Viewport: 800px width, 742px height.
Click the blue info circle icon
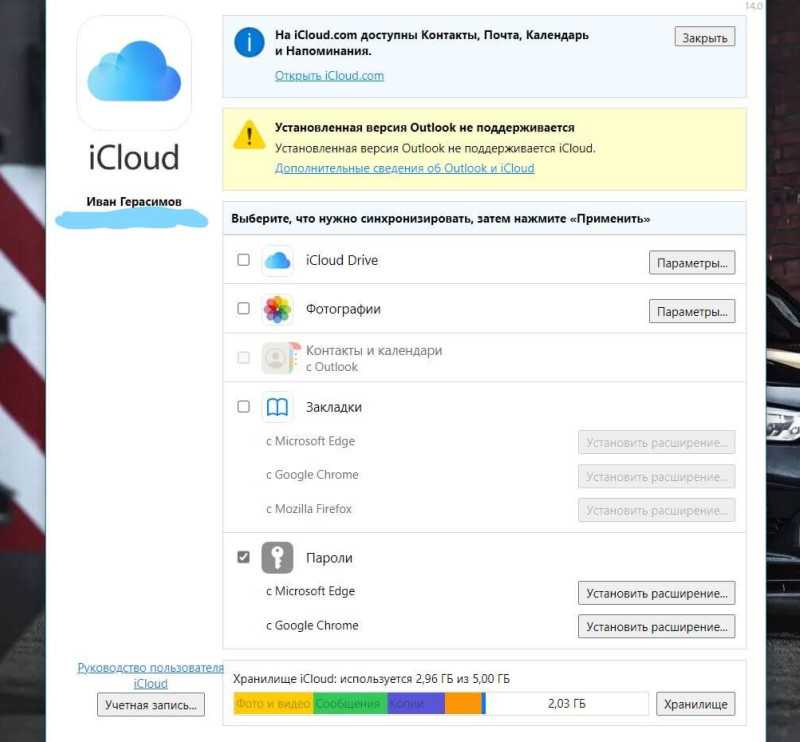coord(249,42)
